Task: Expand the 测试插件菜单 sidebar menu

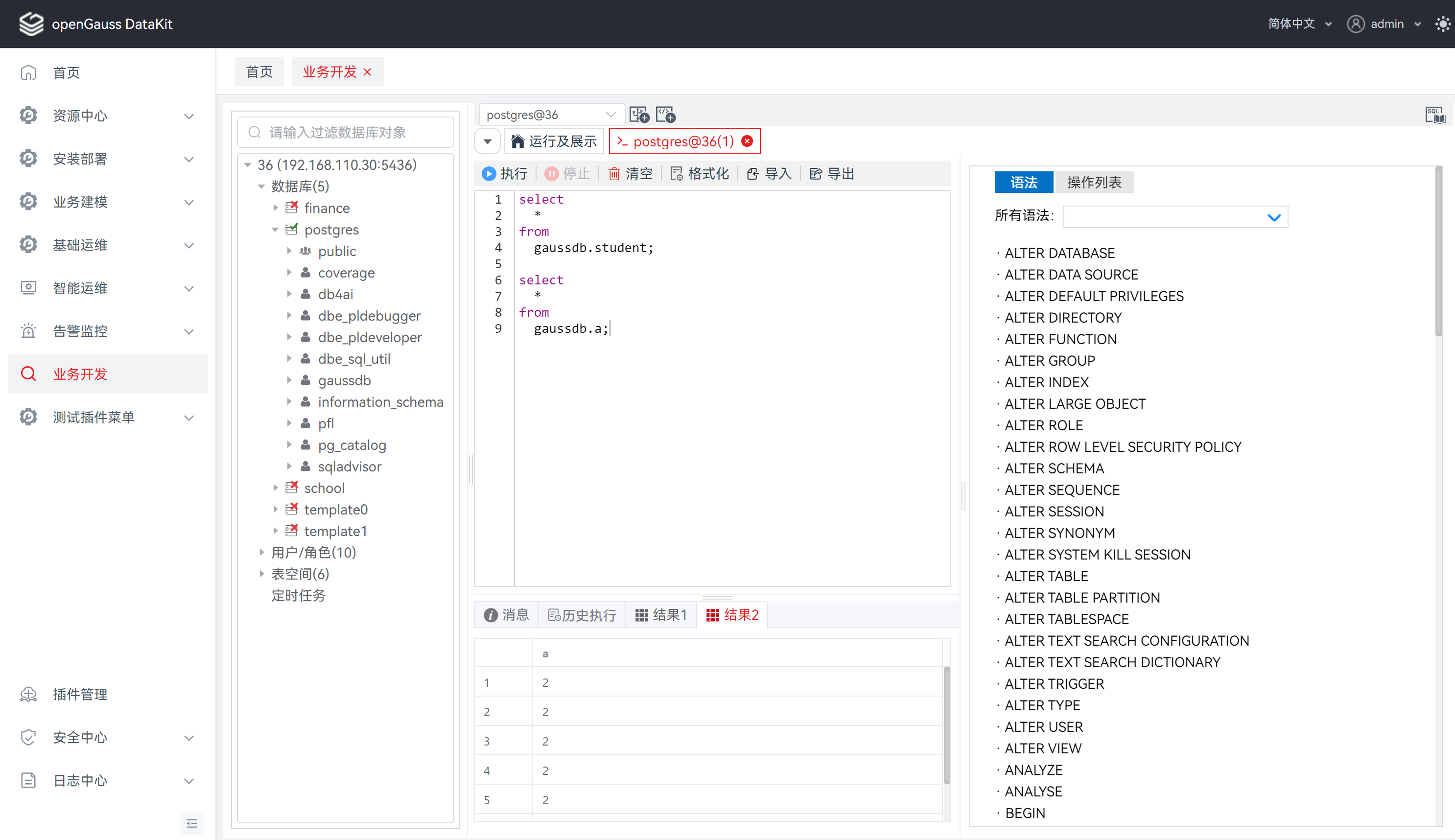Action: point(107,417)
